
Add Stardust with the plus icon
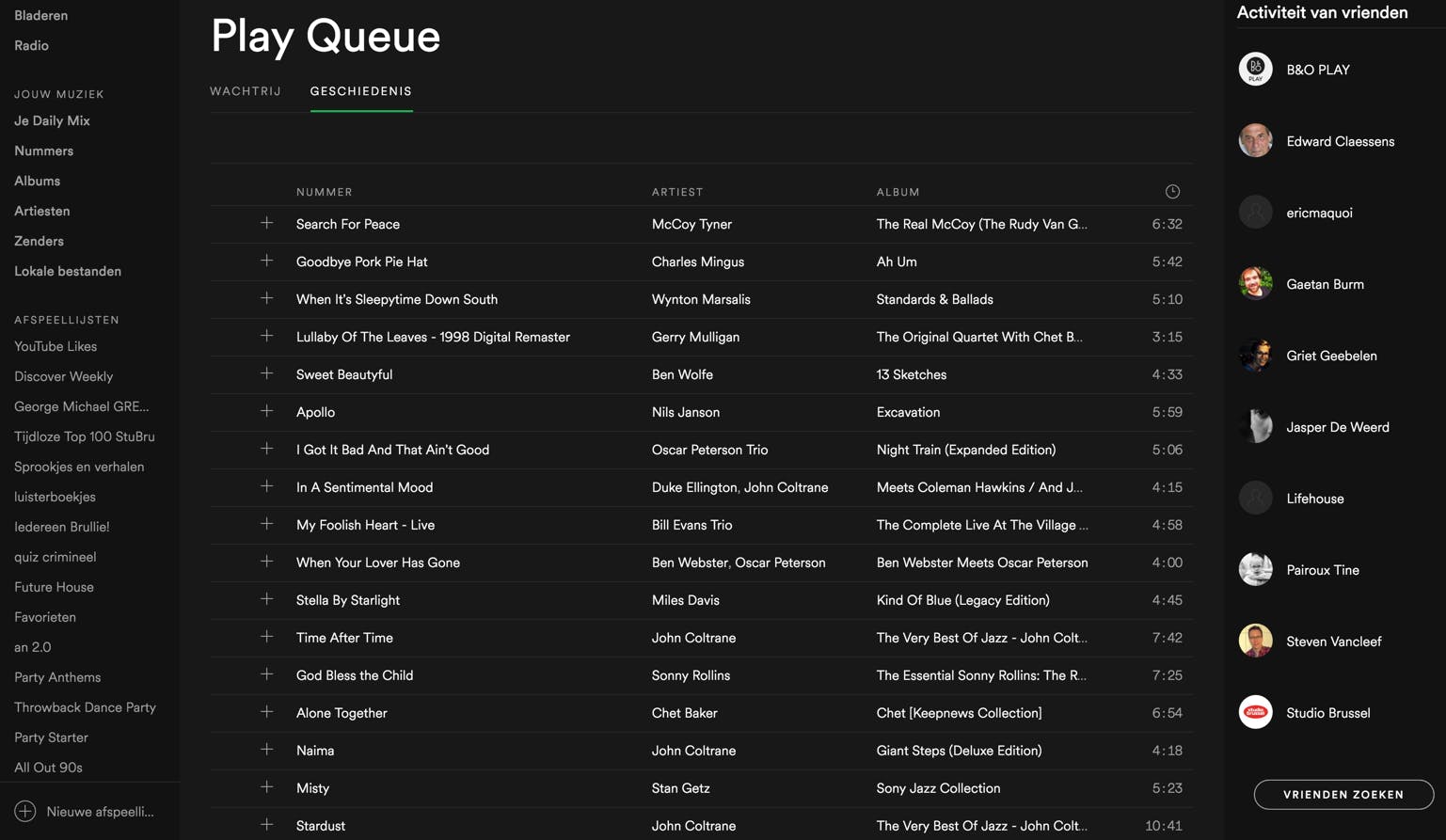click(x=267, y=825)
